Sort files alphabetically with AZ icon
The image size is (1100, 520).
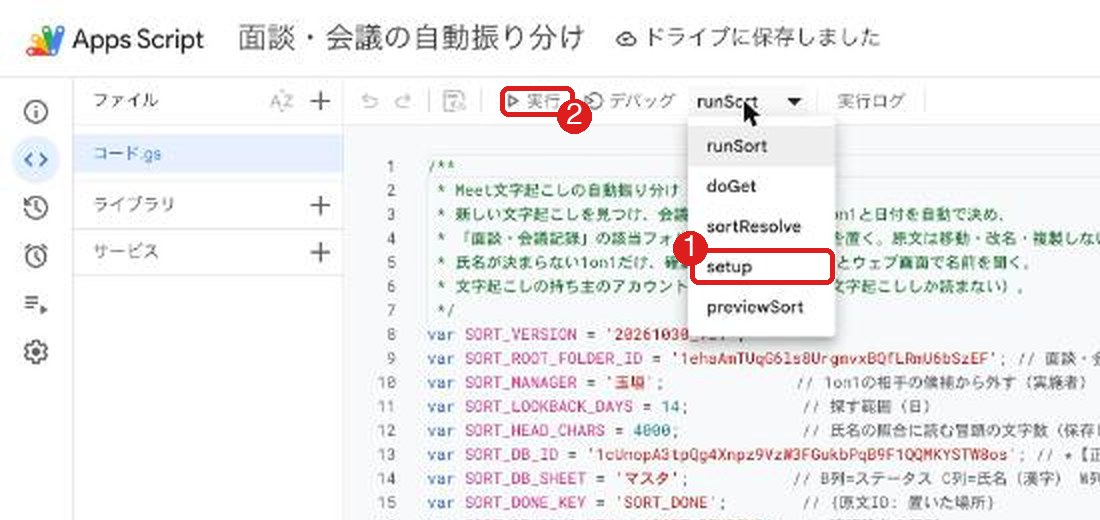tap(281, 102)
